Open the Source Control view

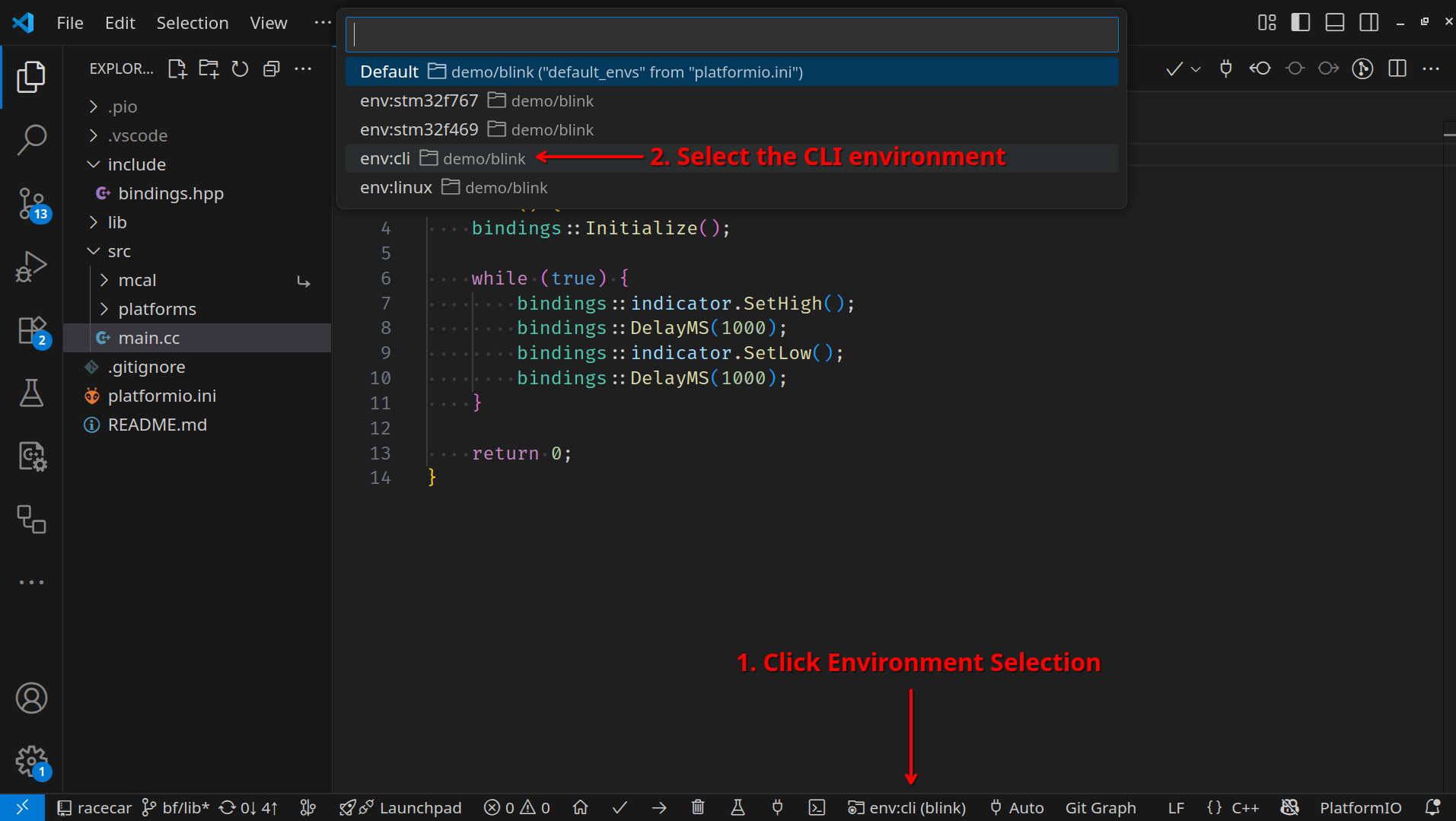(x=31, y=204)
